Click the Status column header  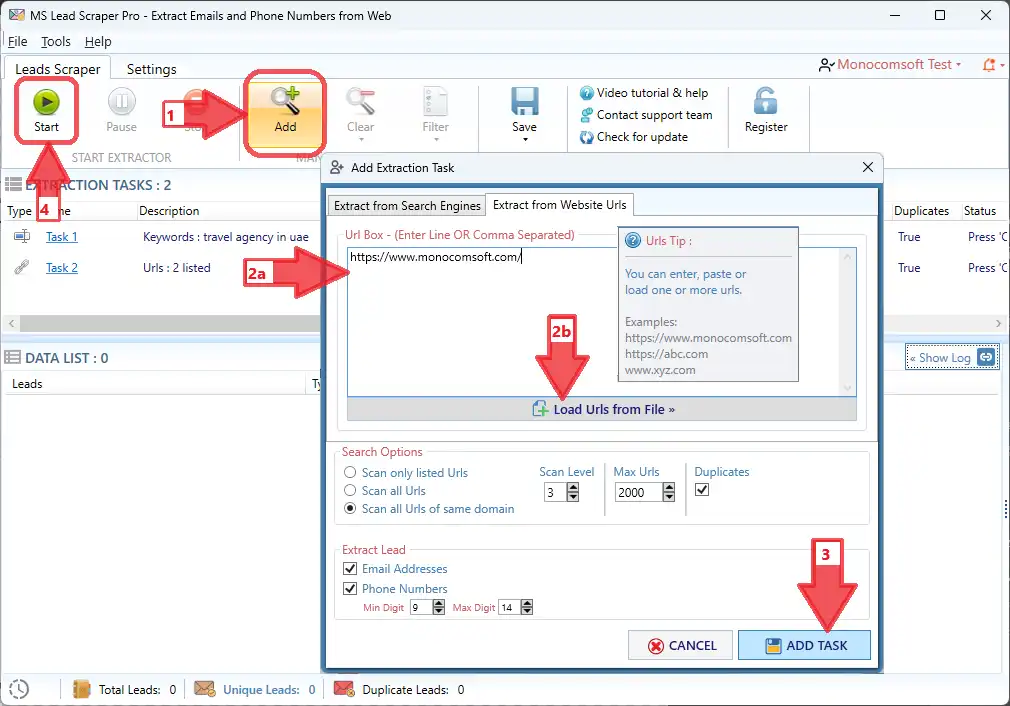tap(980, 211)
